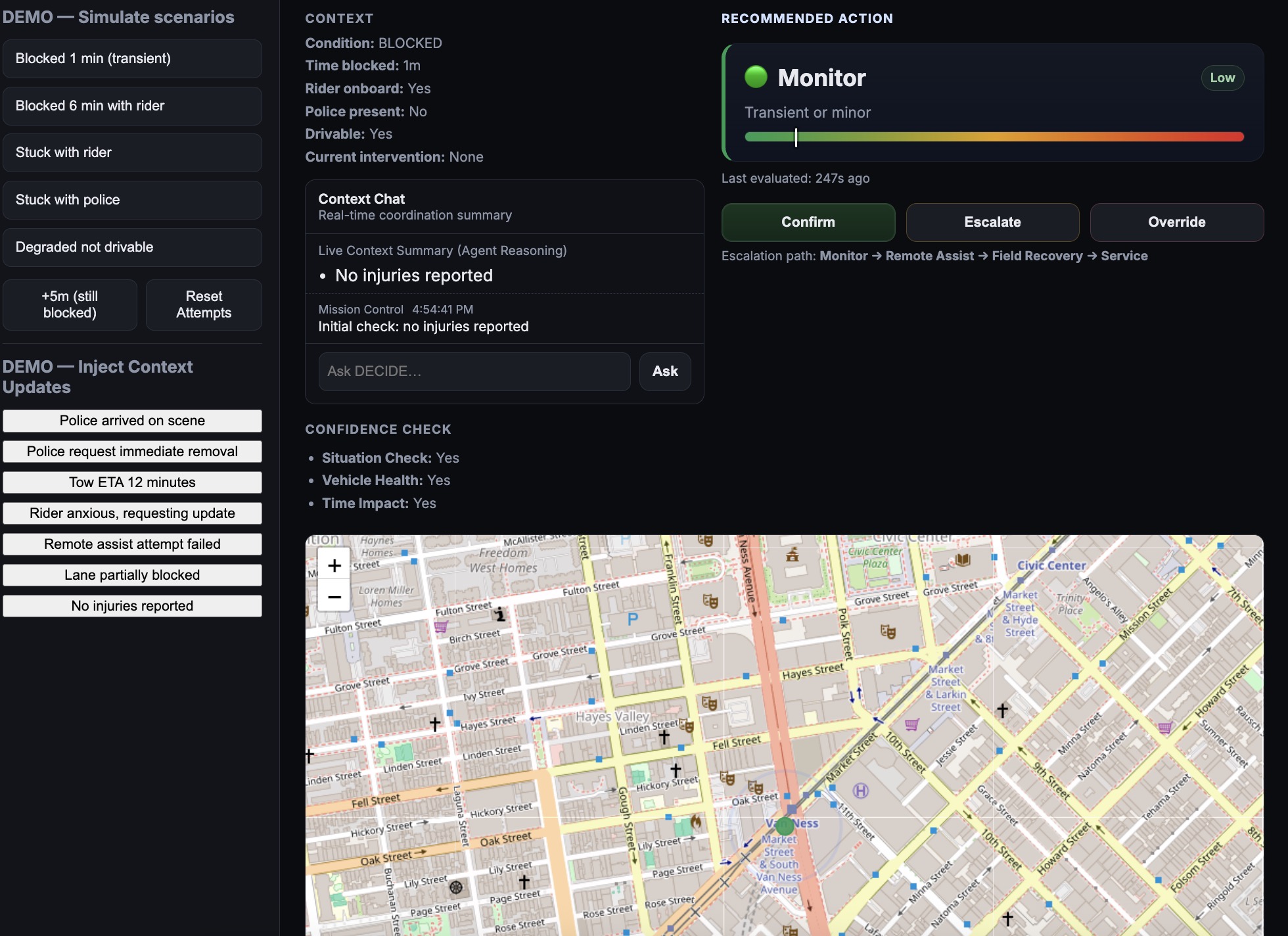The width and height of the screenshot is (1288, 936).
Task: Add +5m still blocked
Action: [70, 304]
